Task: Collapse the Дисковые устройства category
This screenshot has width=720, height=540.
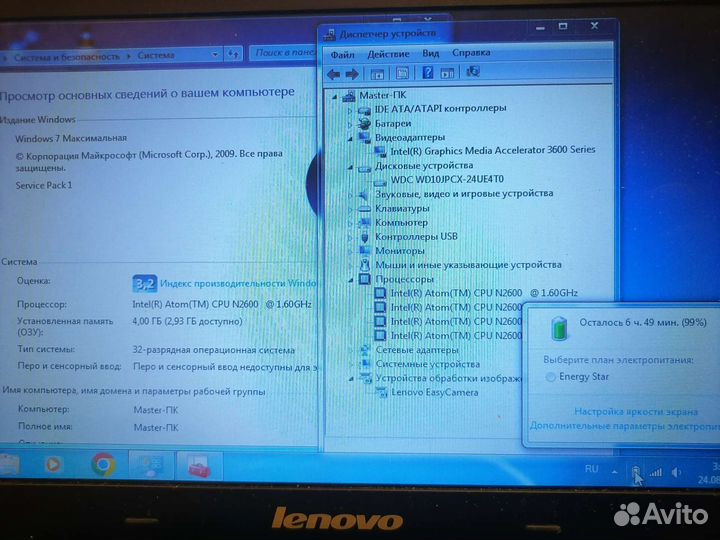Action: coord(349,167)
